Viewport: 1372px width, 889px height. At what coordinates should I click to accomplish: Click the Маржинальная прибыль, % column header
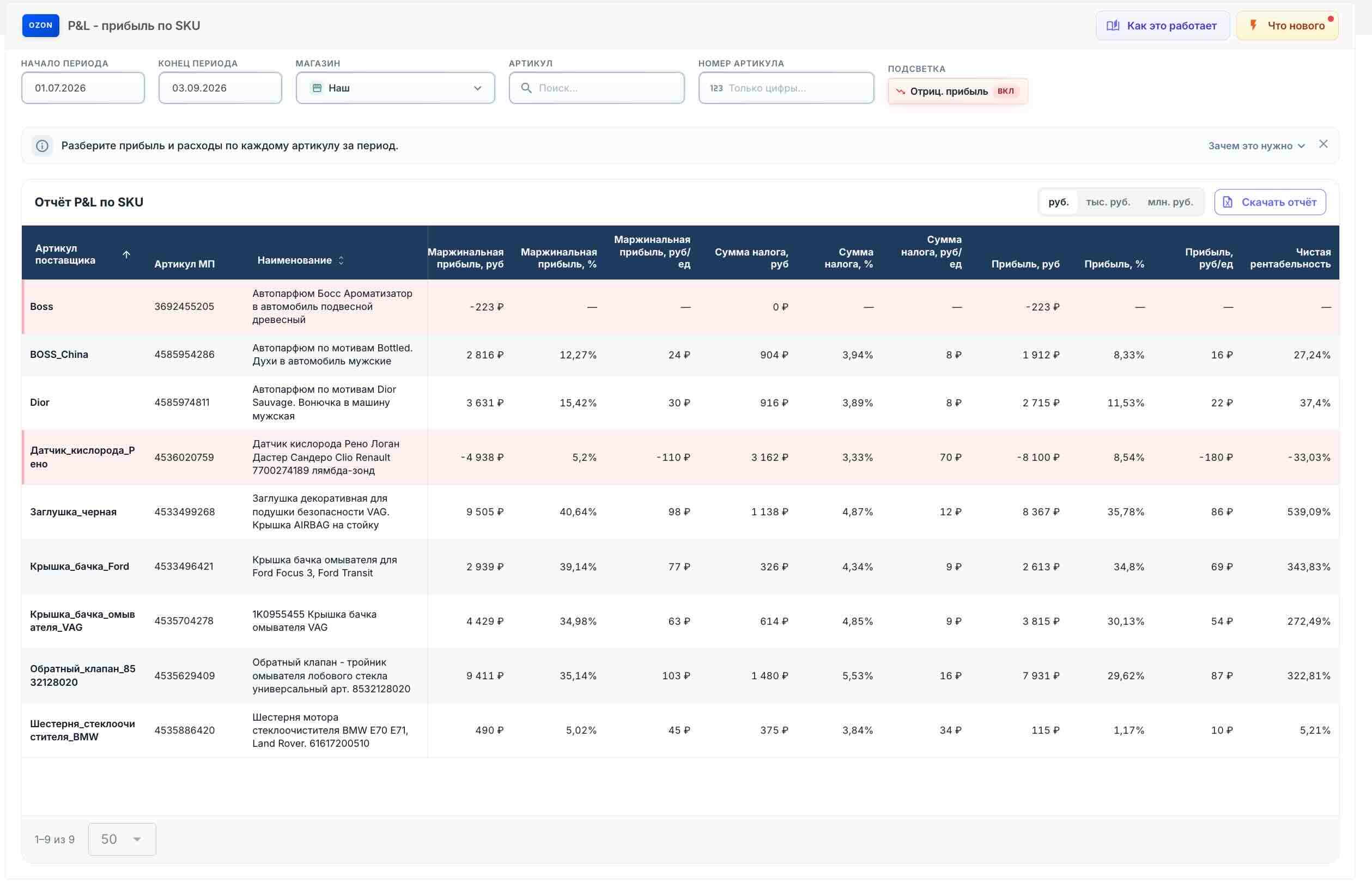[x=558, y=258]
